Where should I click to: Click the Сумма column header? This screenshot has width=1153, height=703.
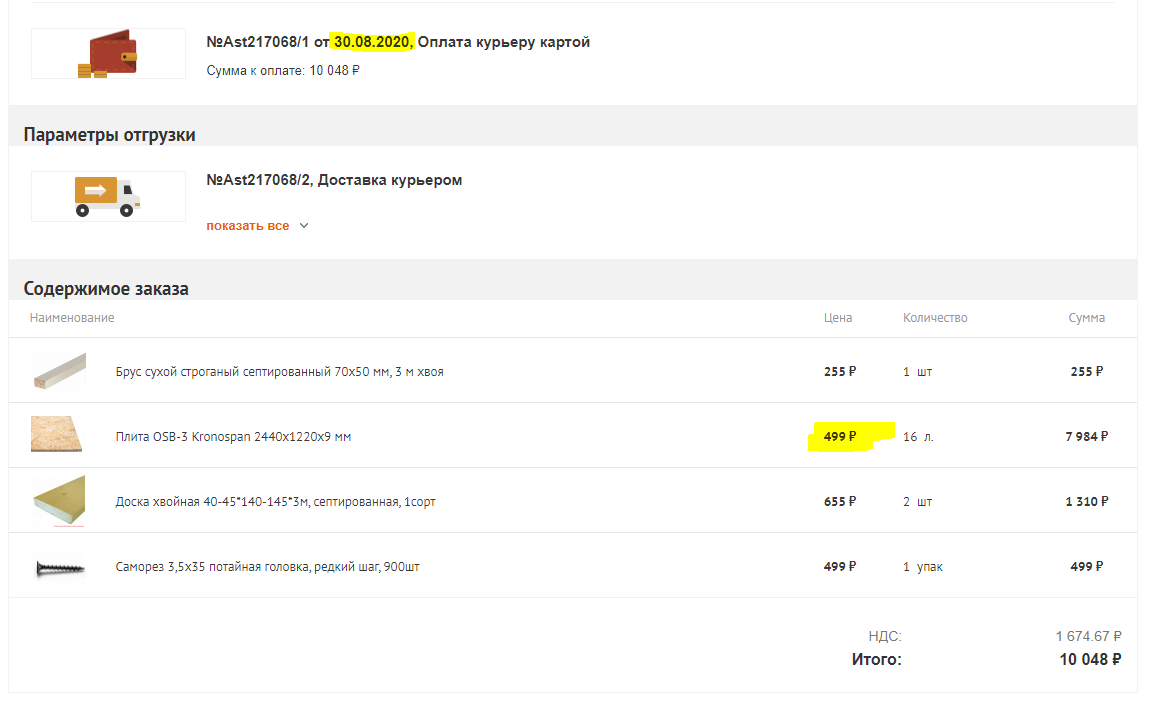[x=1086, y=318]
